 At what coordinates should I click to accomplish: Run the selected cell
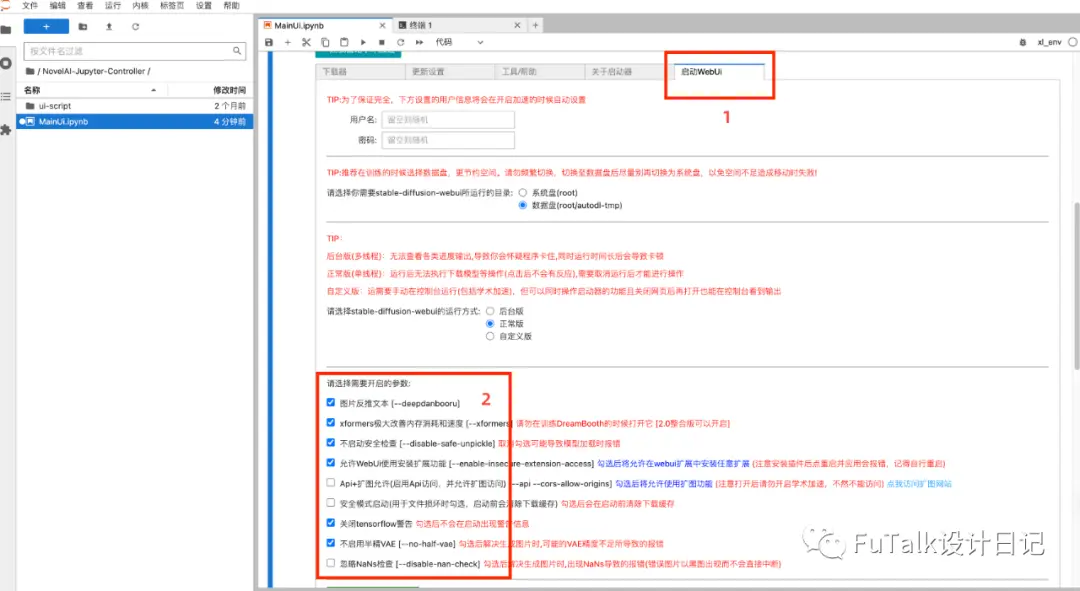tap(363, 43)
